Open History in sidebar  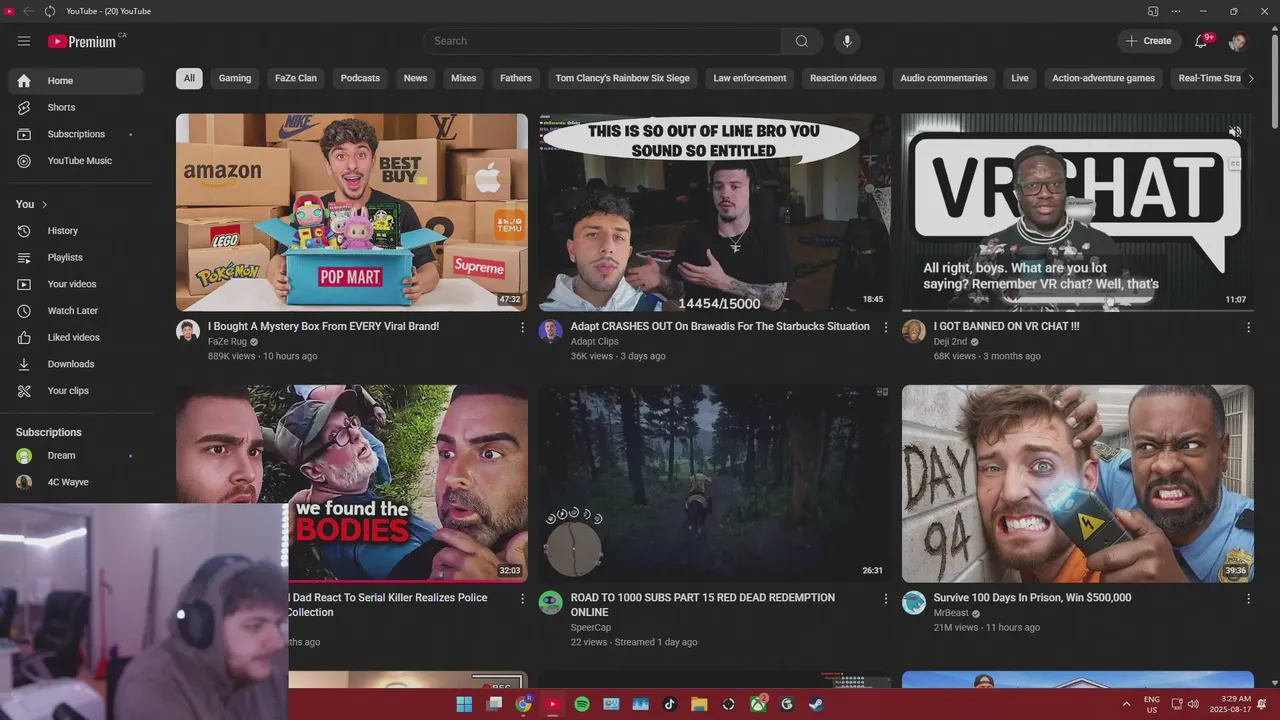pyautogui.click(x=76, y=231)
